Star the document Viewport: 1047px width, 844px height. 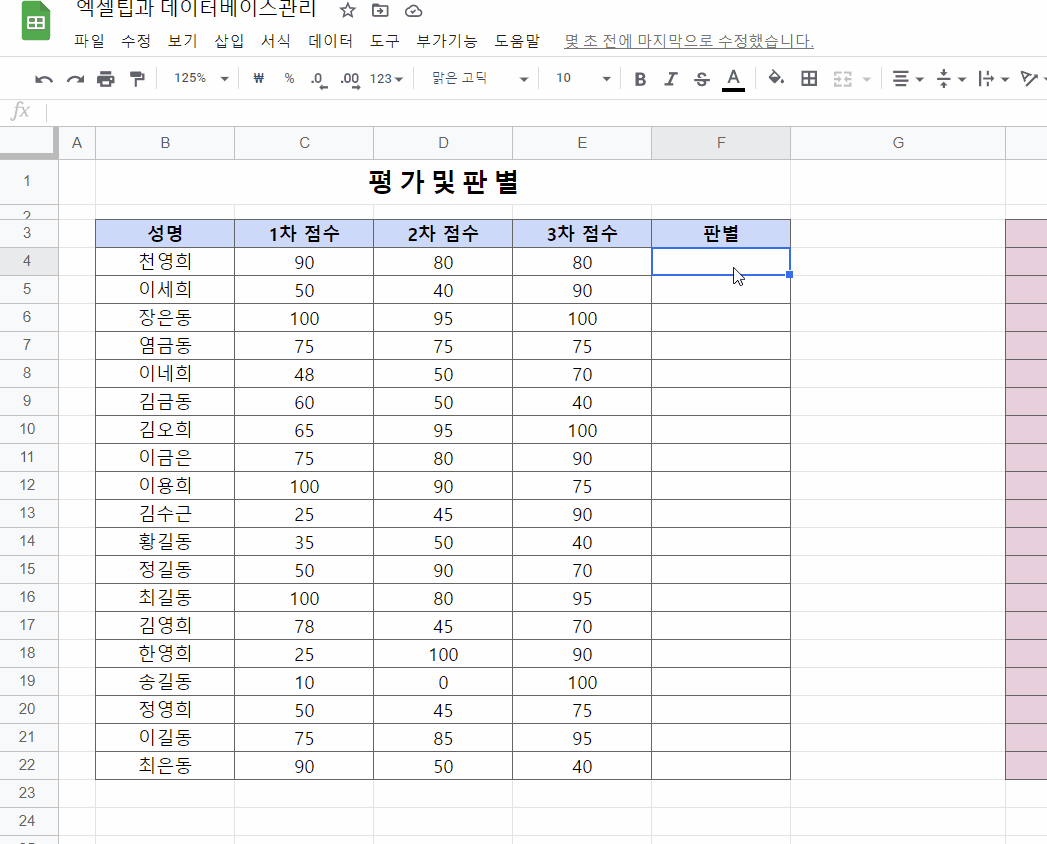coord(347,10)
